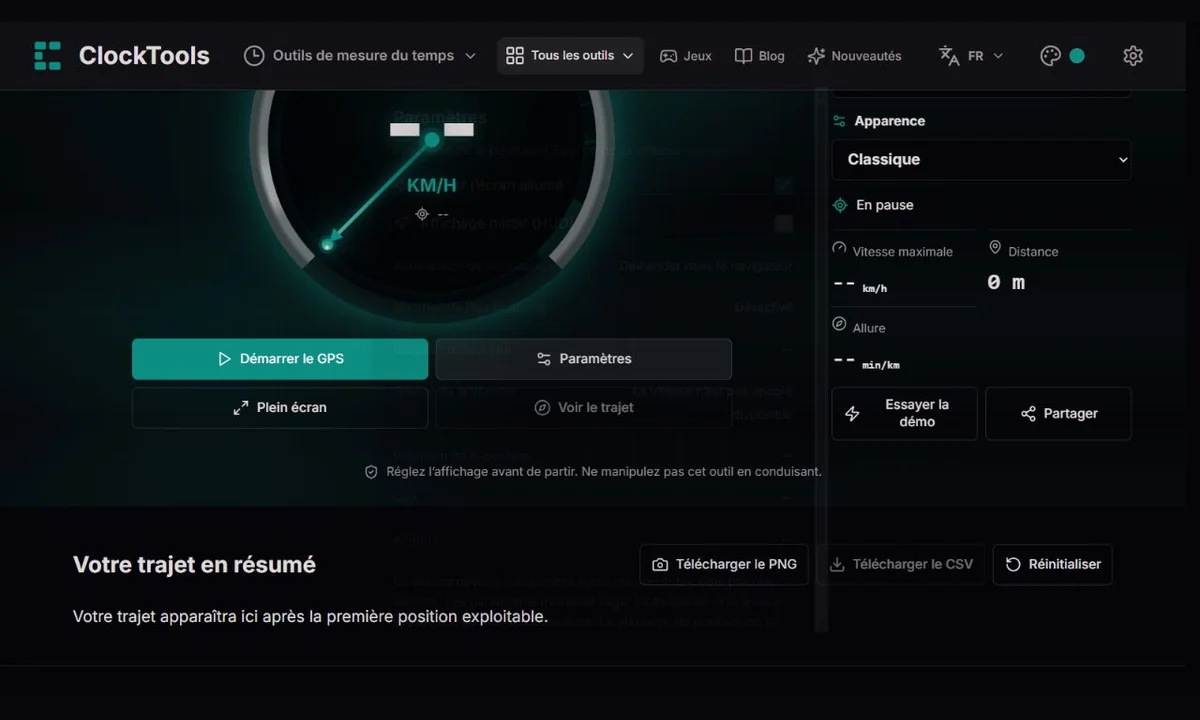Click Voir le trajet compass button
The width and height of the screenshot is (1200, 720).
[x=584, y=408]
